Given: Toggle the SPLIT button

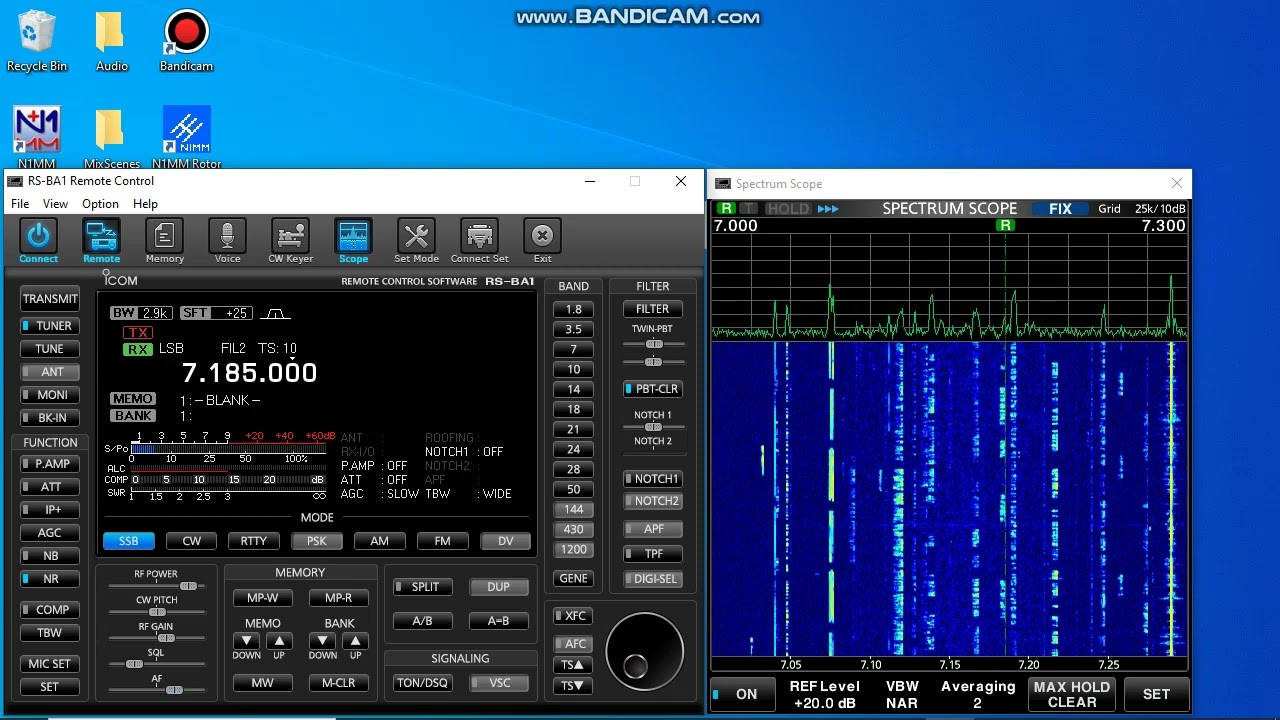Looking at the screenshot, I should click(x=423, y=587).
